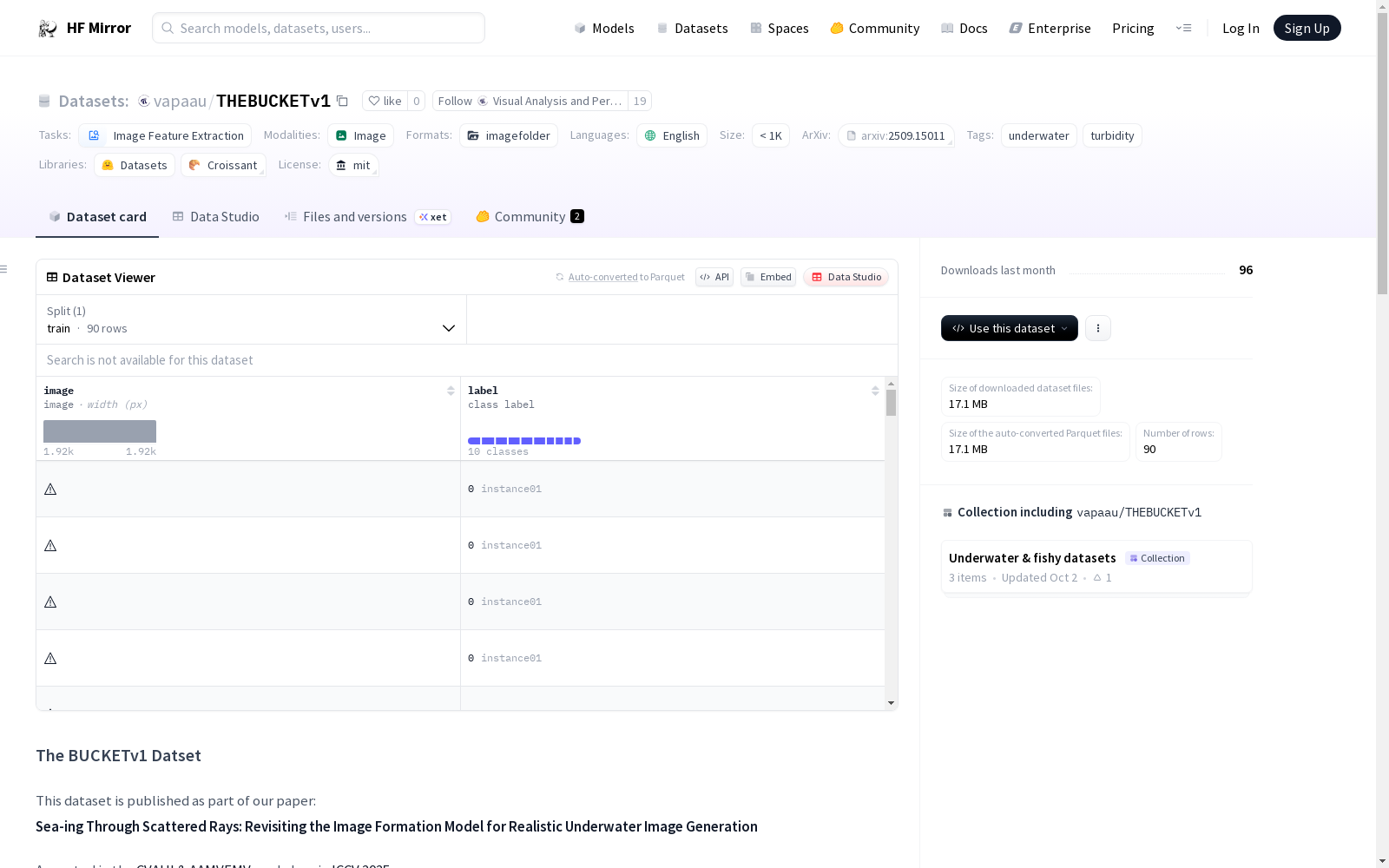The image size is (1389, 868).
Task: Click the follower count 19
Action: coord(640,101)
